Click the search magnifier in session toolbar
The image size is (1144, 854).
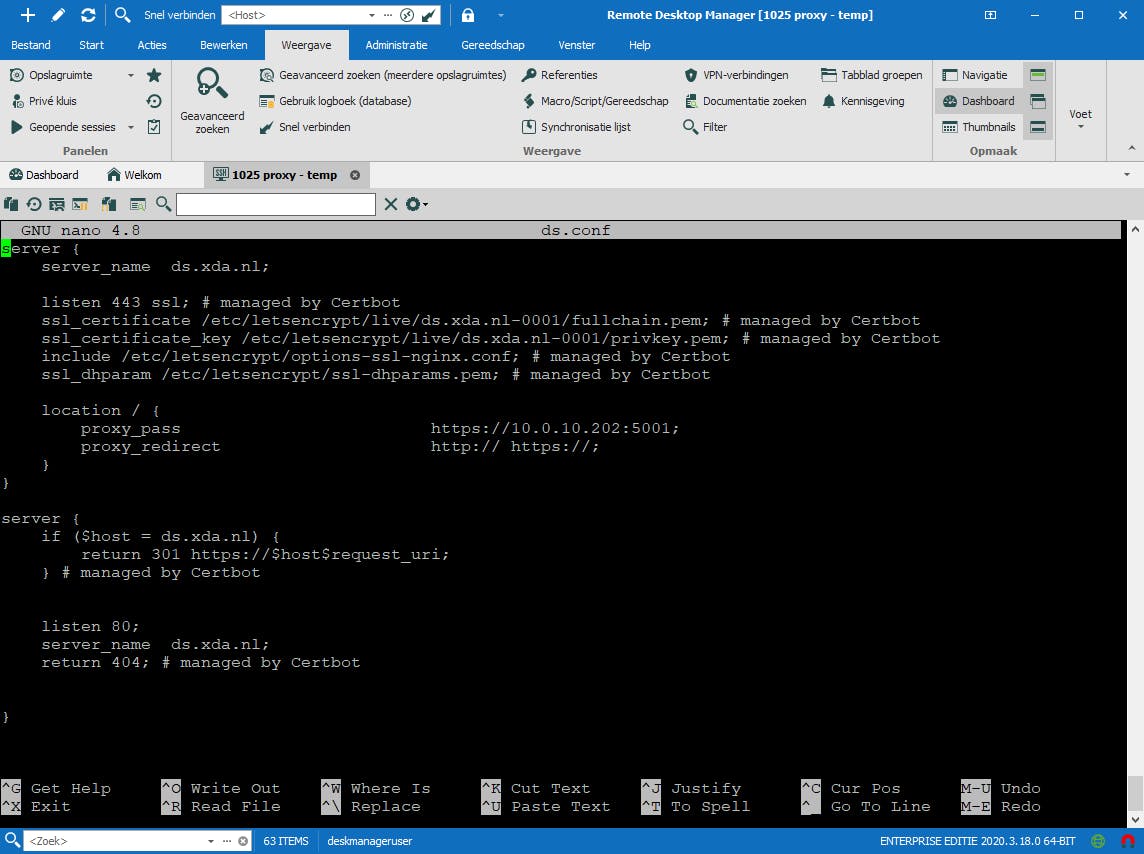(163, 204)
